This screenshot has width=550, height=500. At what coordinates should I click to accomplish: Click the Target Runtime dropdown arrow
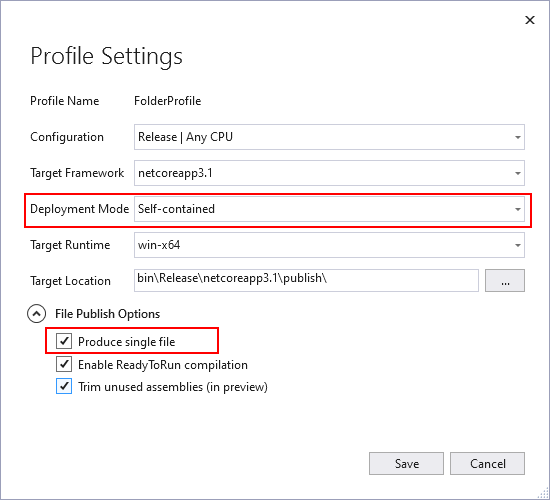pyautogui.click(x=517, y=245)
